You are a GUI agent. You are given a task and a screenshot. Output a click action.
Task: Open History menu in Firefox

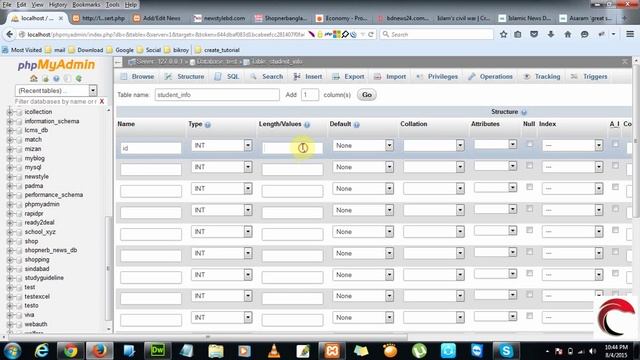pos(58,4)
